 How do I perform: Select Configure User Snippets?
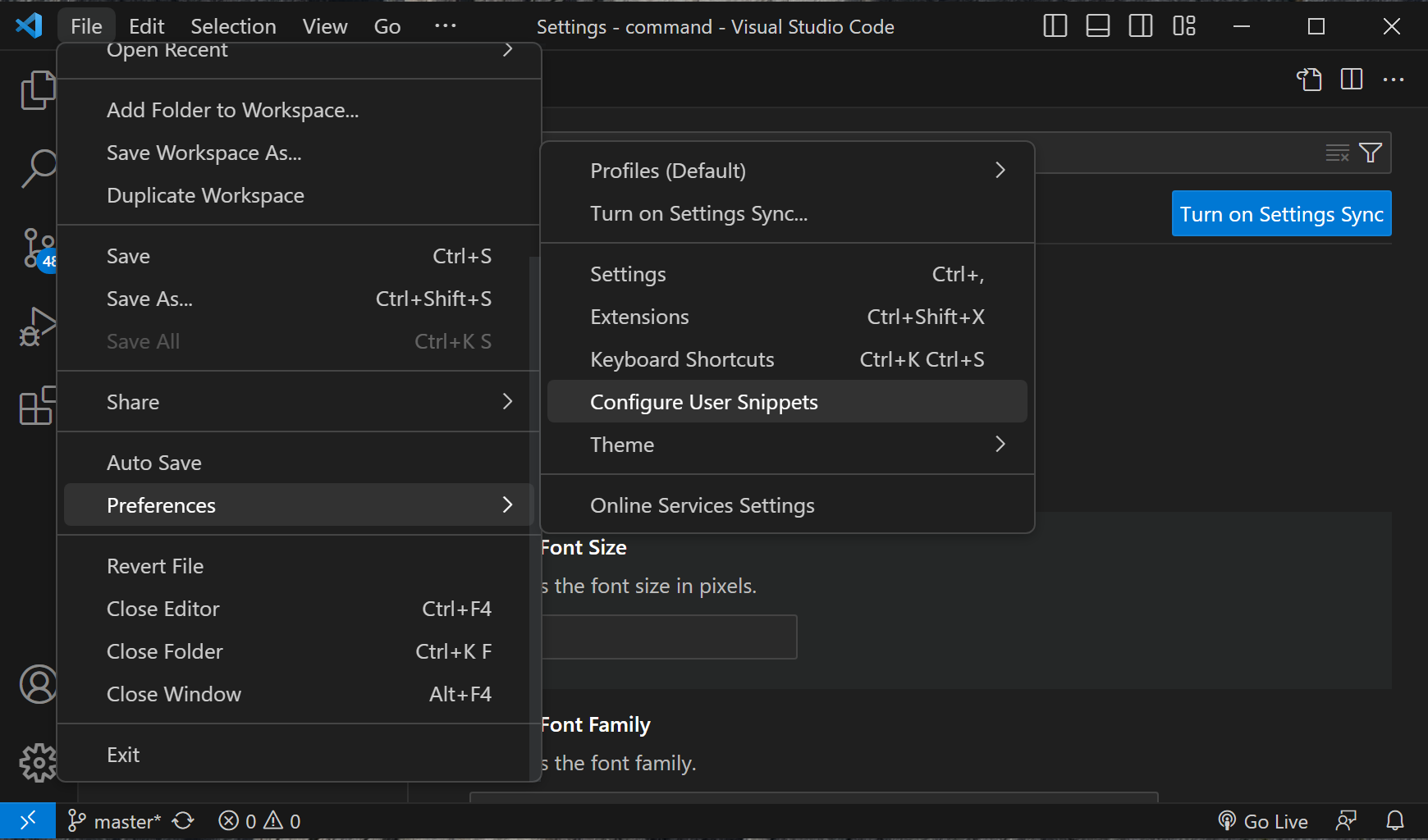coord(787,402)
